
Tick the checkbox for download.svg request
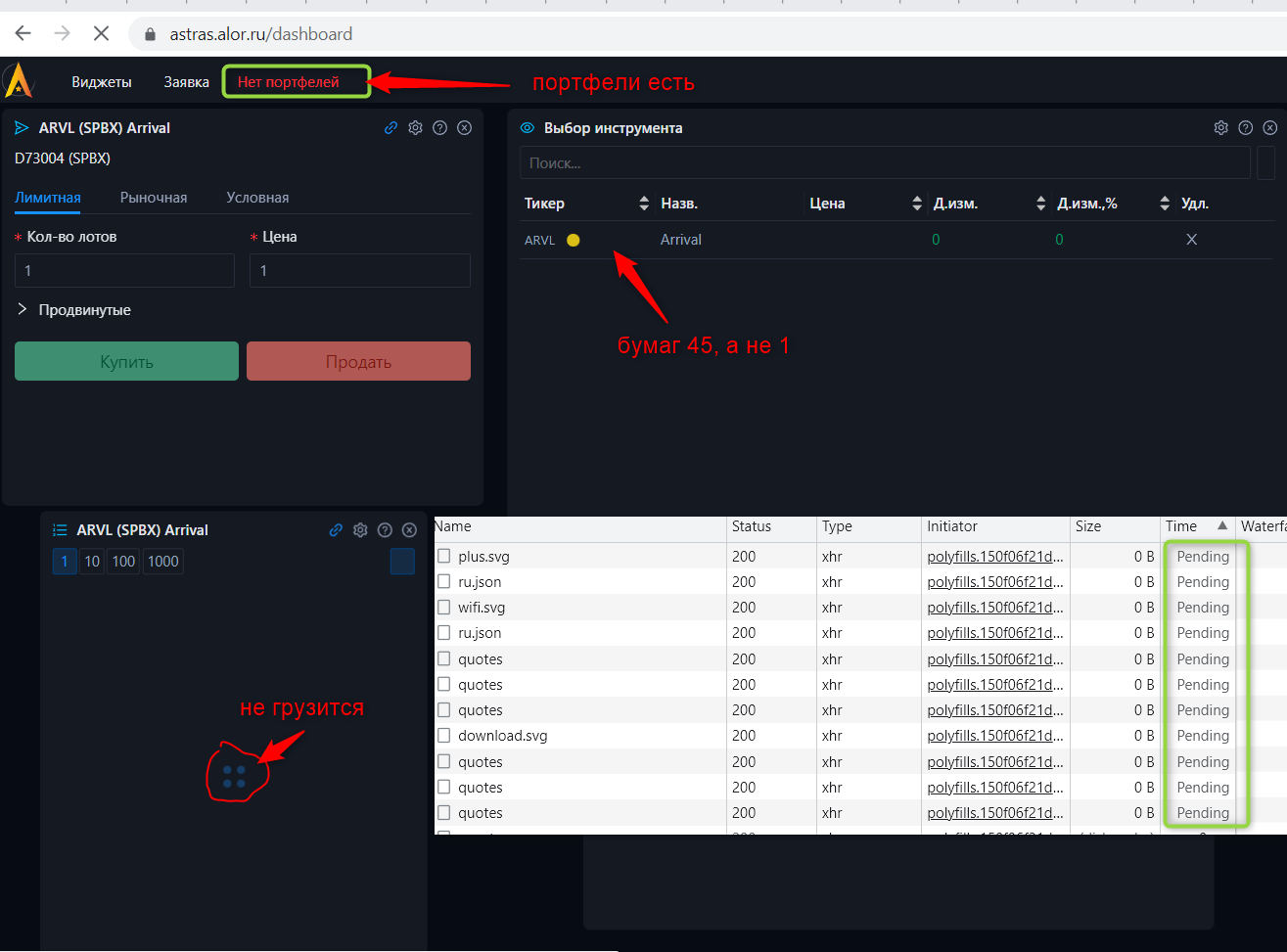pos(444,736)
